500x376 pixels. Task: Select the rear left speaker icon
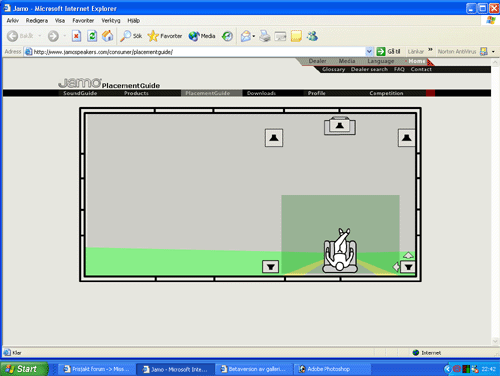coord(270,267)
